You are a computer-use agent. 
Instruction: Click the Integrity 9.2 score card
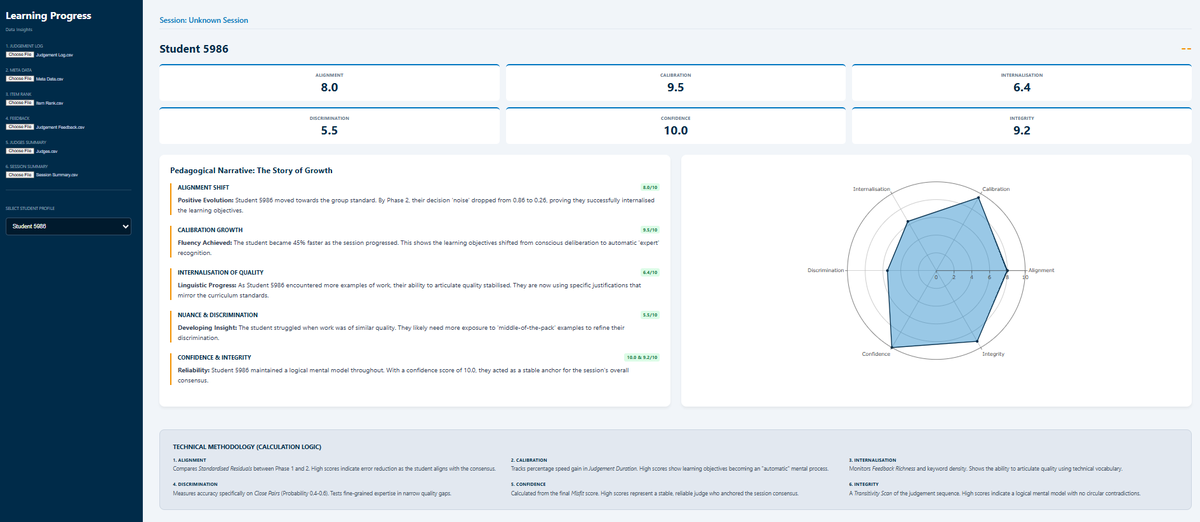point(1021,125)
